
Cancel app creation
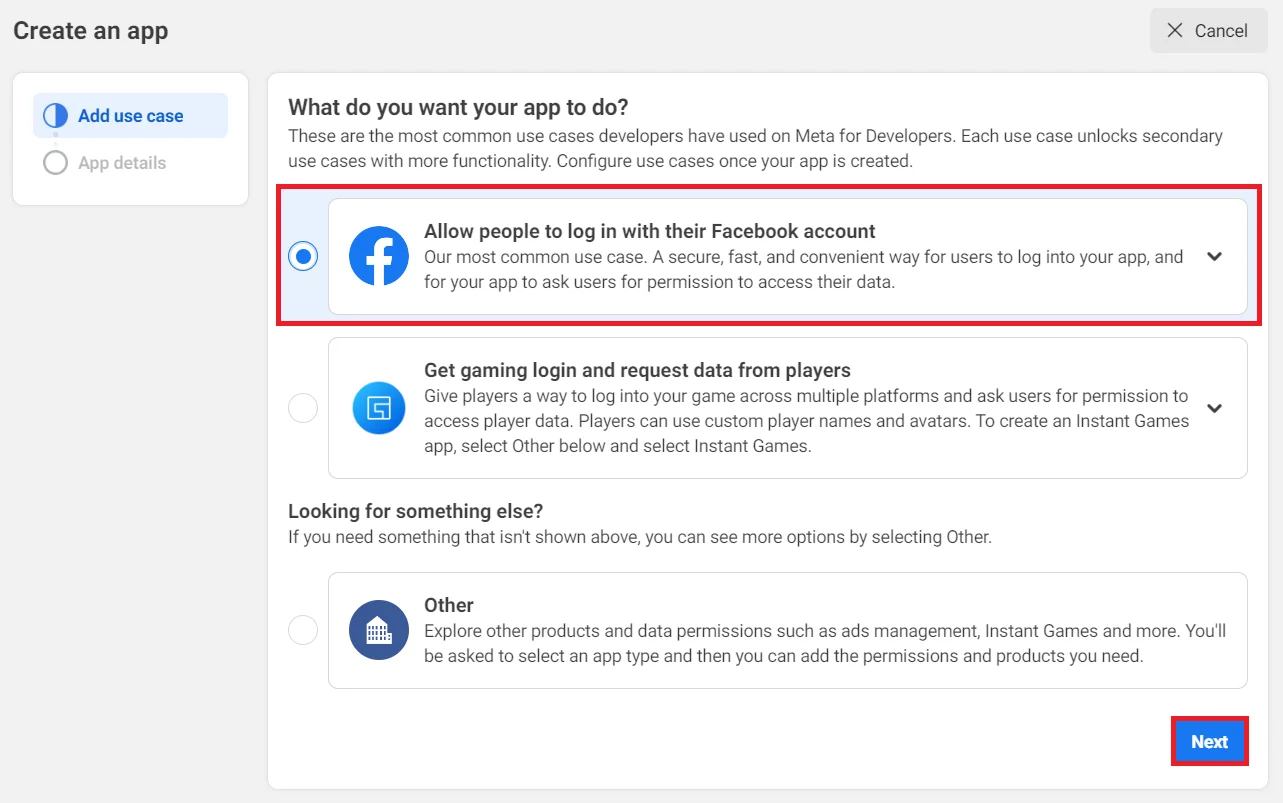pyautogui.click(x=1208, y=31)
